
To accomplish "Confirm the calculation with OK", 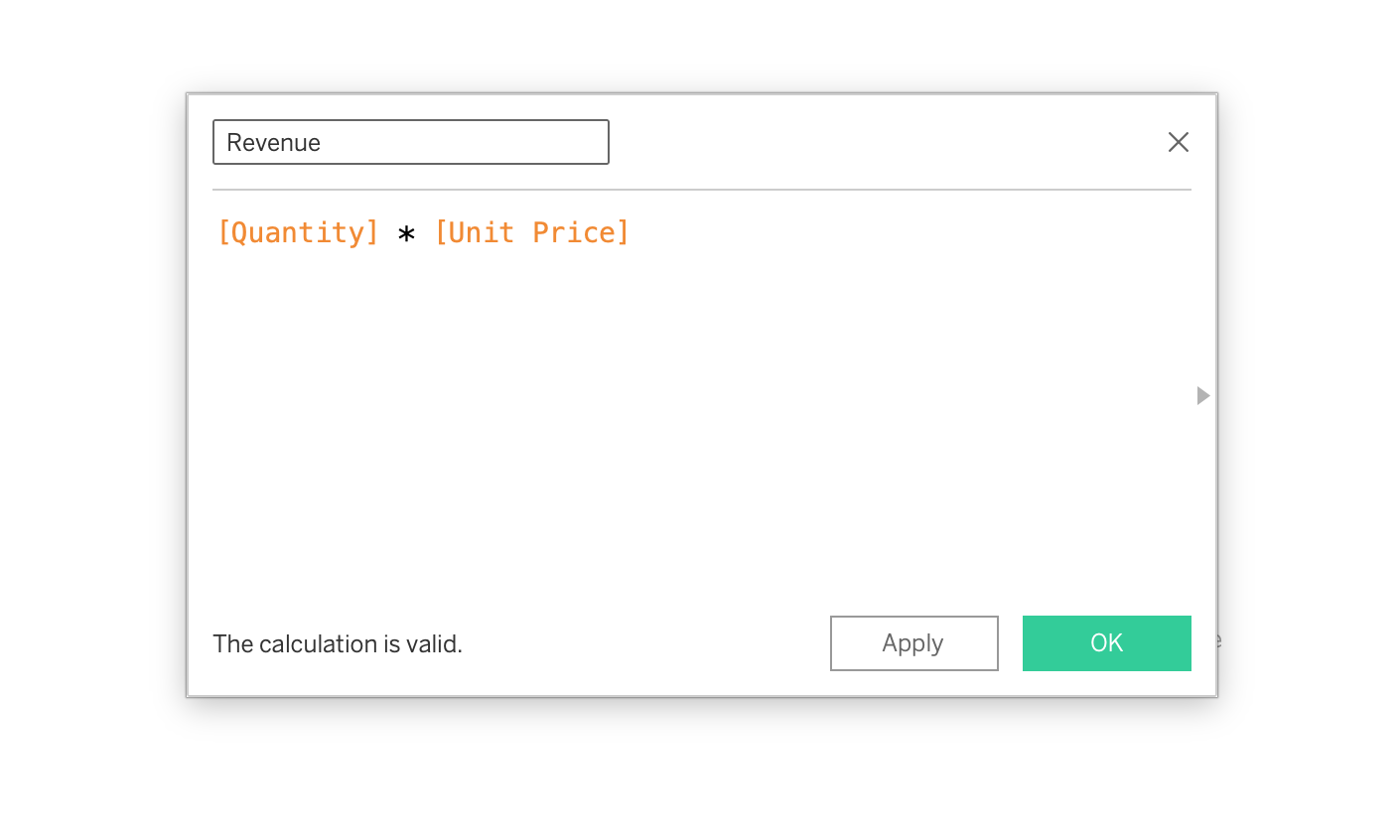I will pos(1106,643).
